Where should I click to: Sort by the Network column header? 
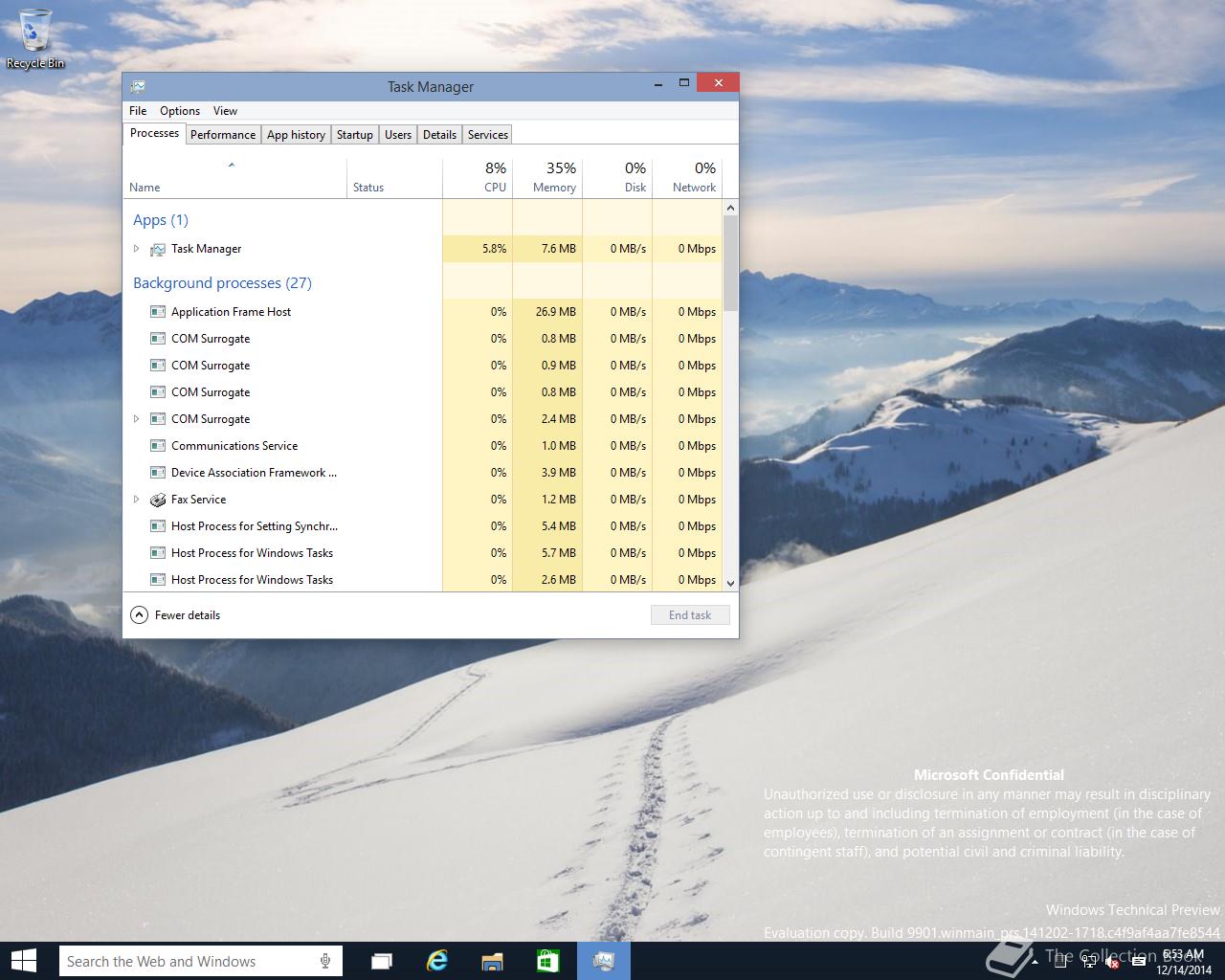point(687,178)
